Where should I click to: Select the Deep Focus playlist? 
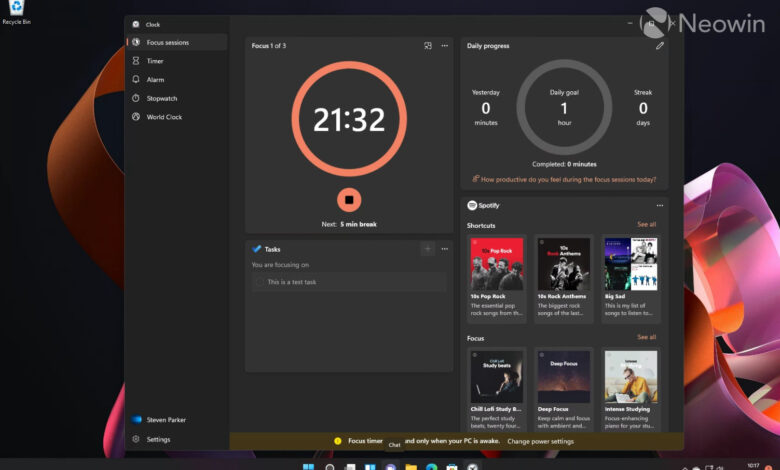[x=564, y=389]
